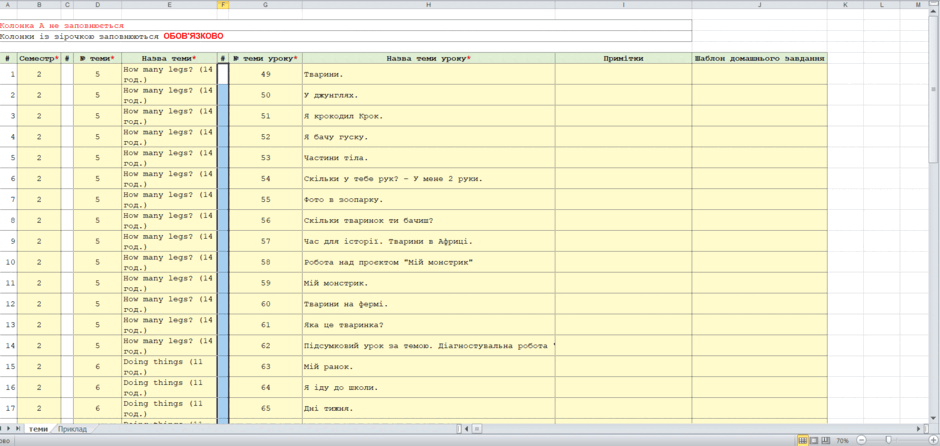Open the 'теми' sheet tab
The width and height of the screenshot is (940, 446).
[x=38, y=429]
